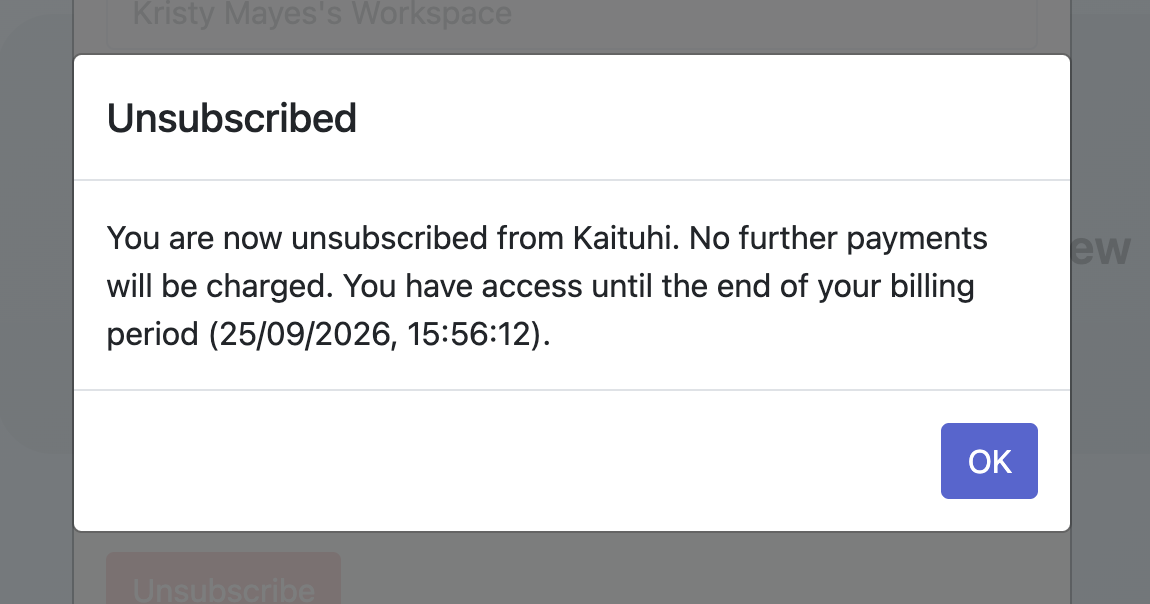Click the dimmed backdrop right of the dialog

[x=1110, y=403]
